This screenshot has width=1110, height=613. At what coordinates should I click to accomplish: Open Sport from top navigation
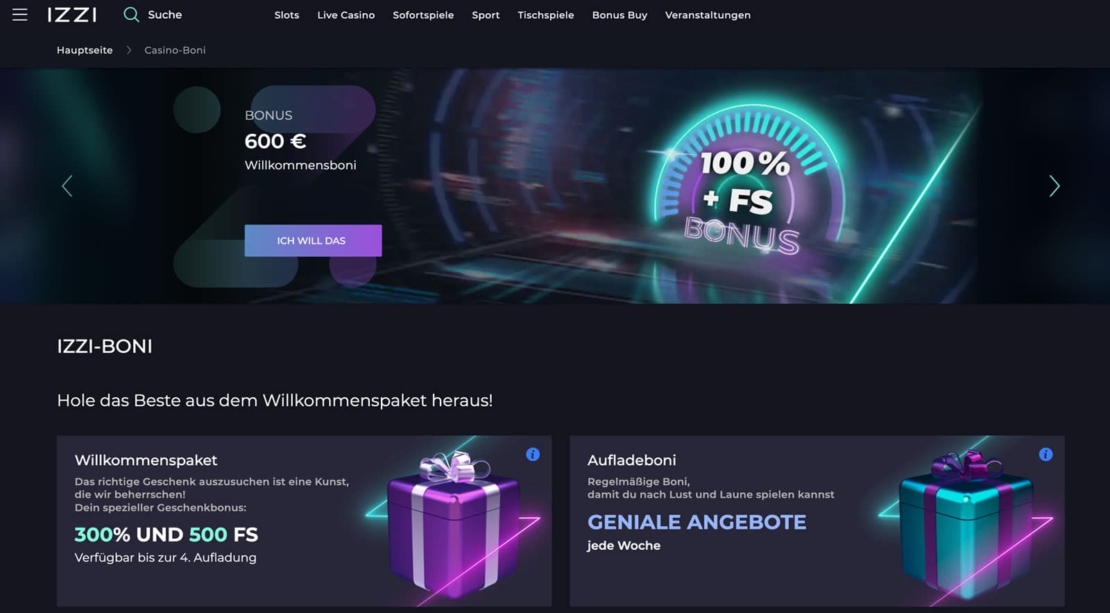[486, 15]
